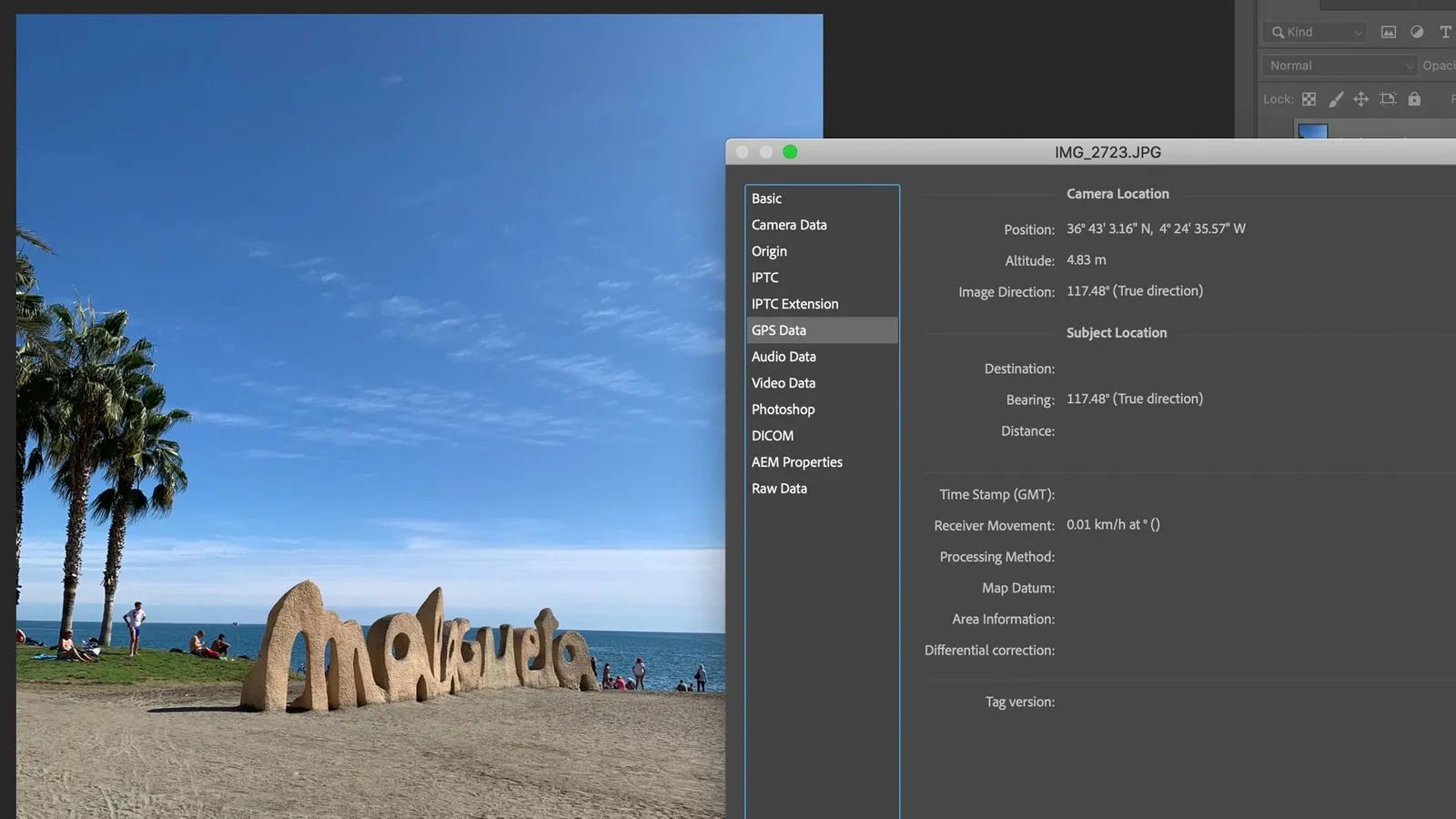Toggle lock transparent pixels
This screenshot has width=1456, height=819.
[x=1309, y=99]
